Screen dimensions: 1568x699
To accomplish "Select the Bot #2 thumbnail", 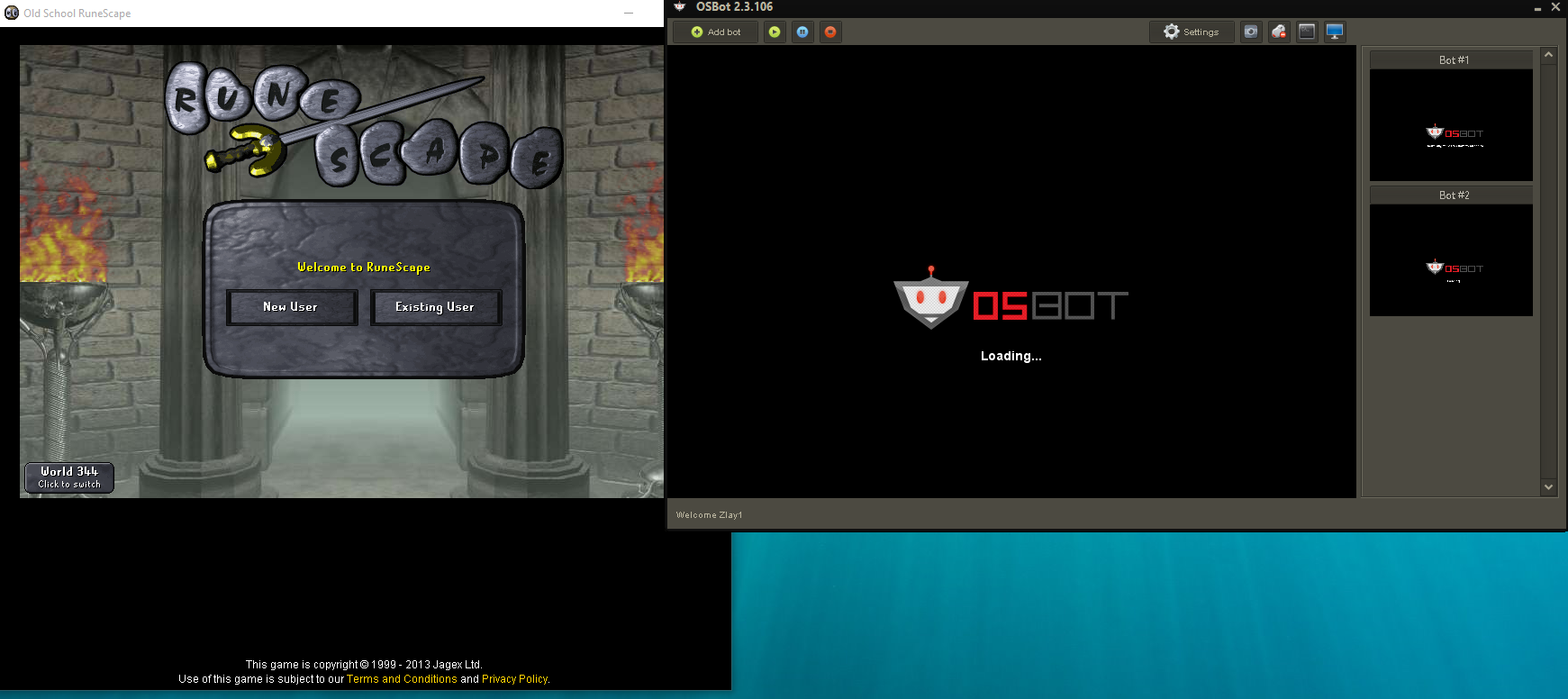I will click(1451, 260).
